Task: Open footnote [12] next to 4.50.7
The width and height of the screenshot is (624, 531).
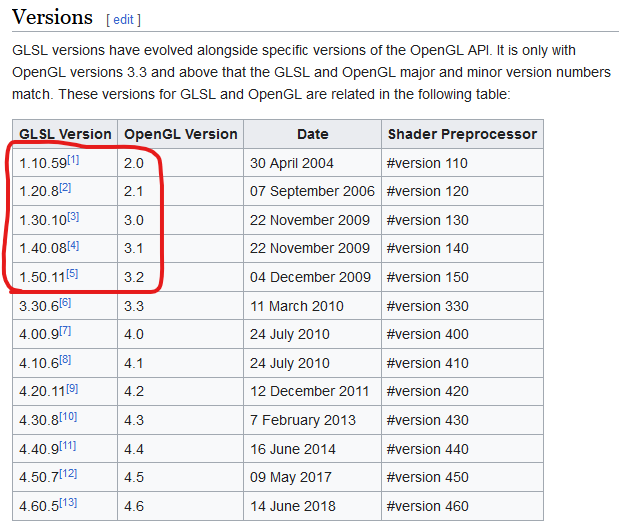Action: pos(68,473)
